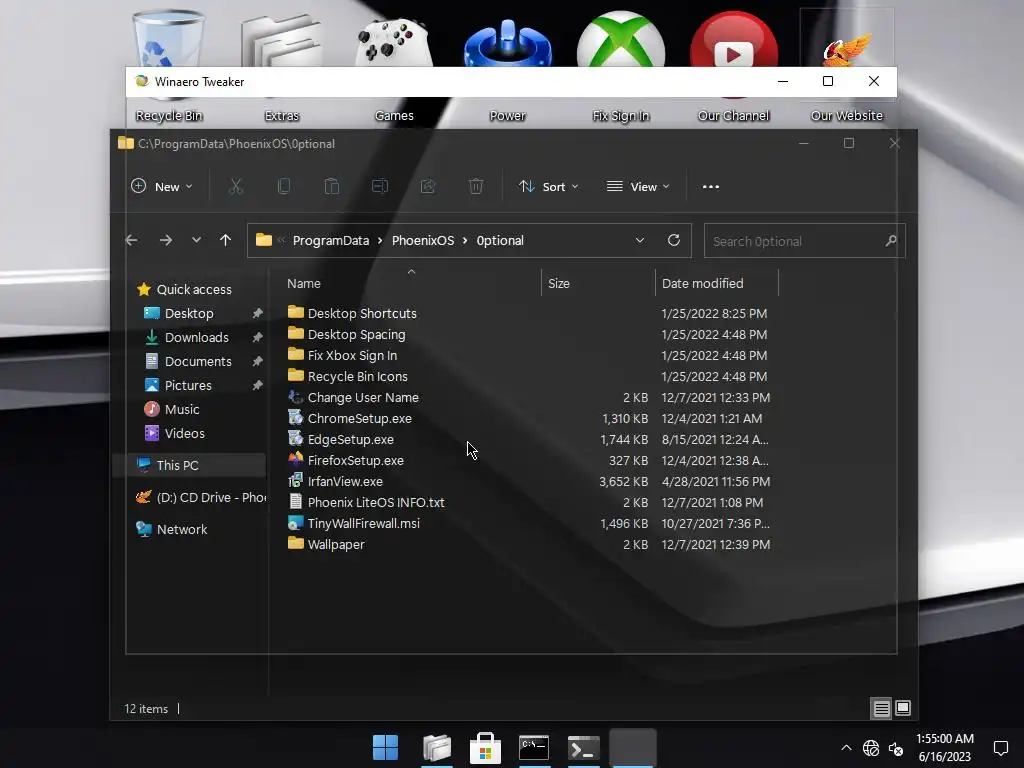
Task: Select the Desktop Shortcuts folder
Action: (x=352, y=313)
